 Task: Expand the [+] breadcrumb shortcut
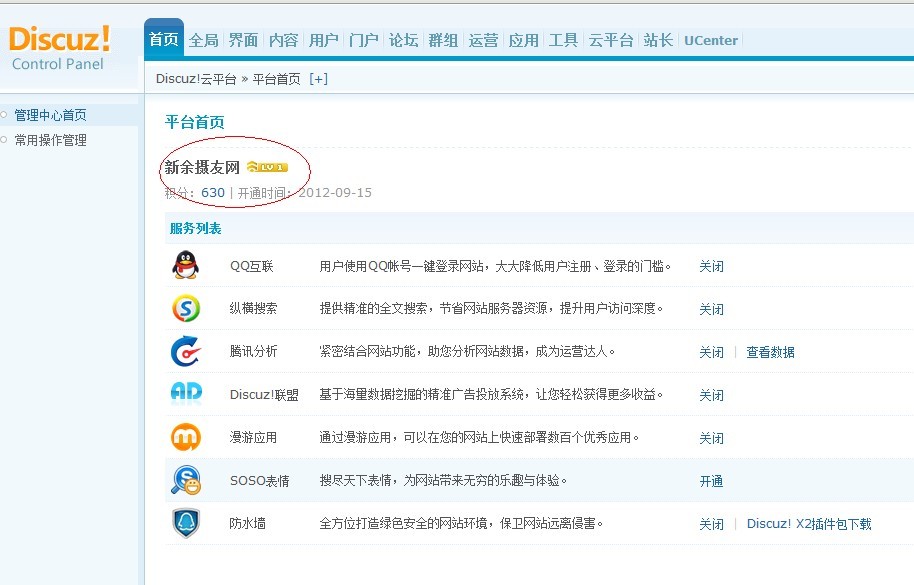coord(318,79)
